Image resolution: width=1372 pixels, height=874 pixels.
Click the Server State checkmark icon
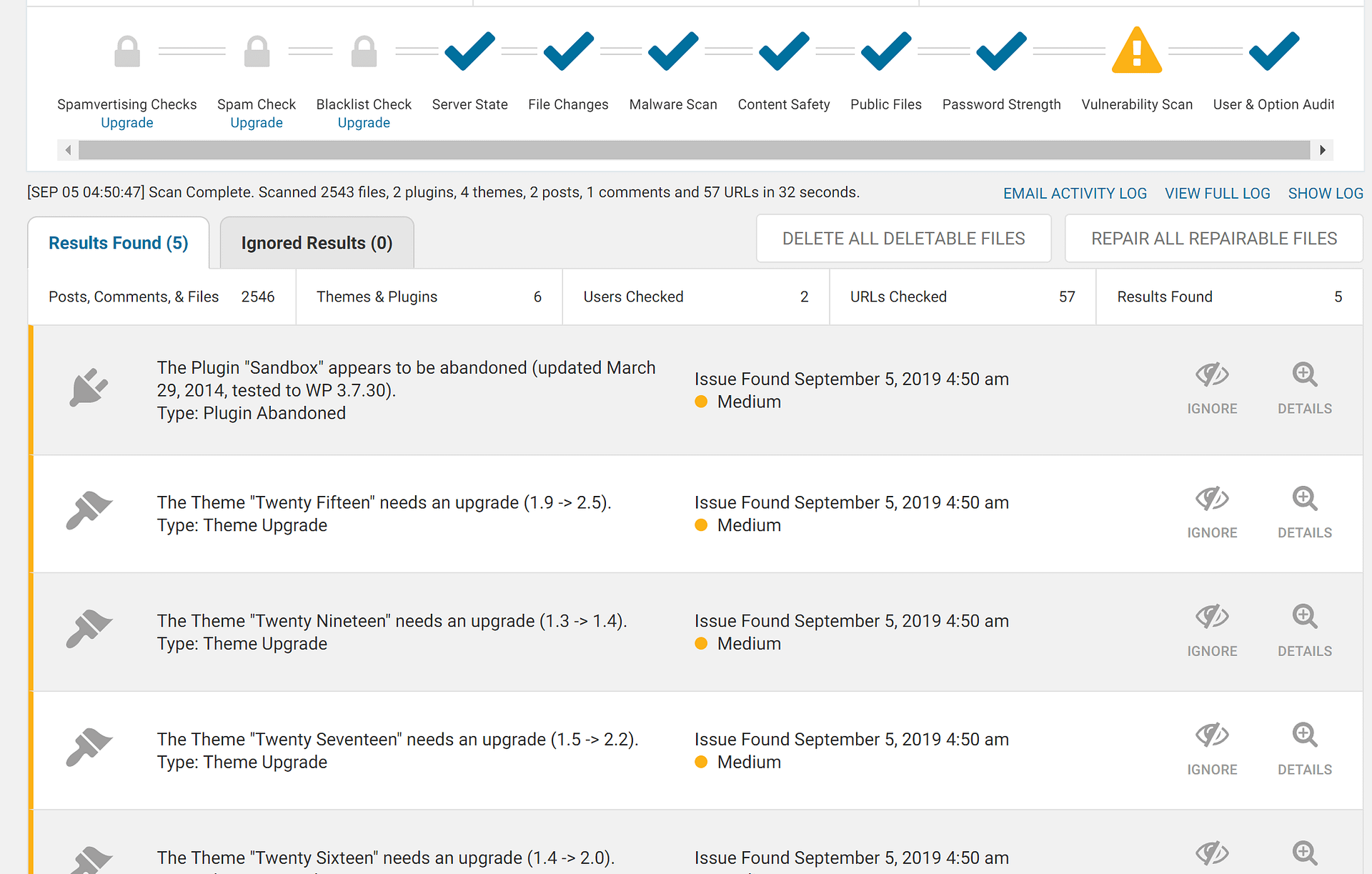coord(469,51)
